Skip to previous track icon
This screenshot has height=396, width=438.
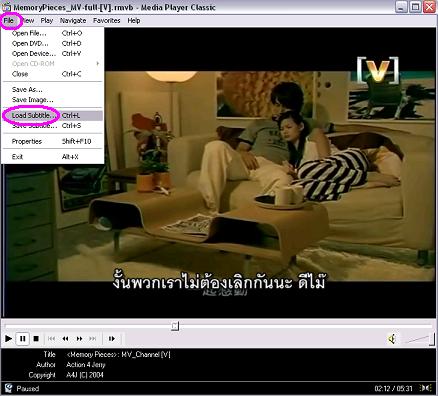[51, 339]
